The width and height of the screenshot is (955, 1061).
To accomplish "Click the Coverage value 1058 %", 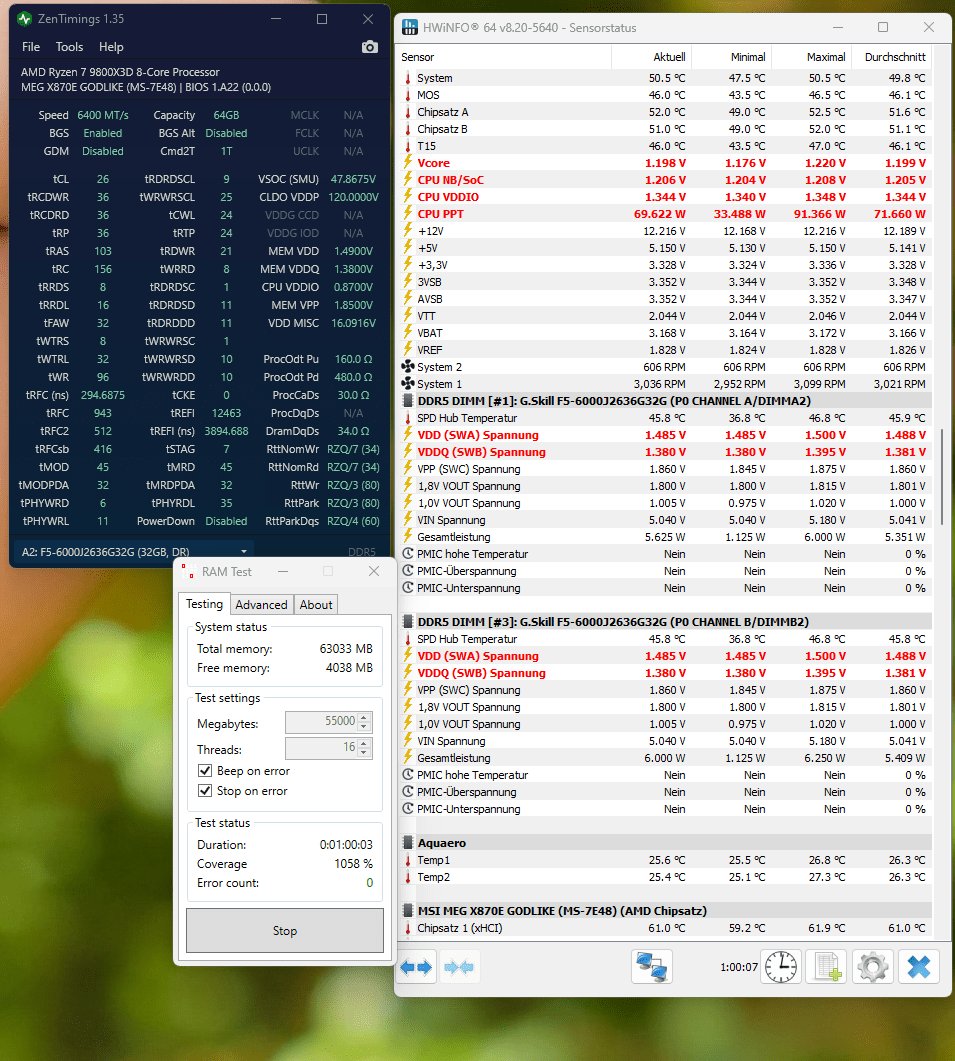I will point(353,863).
